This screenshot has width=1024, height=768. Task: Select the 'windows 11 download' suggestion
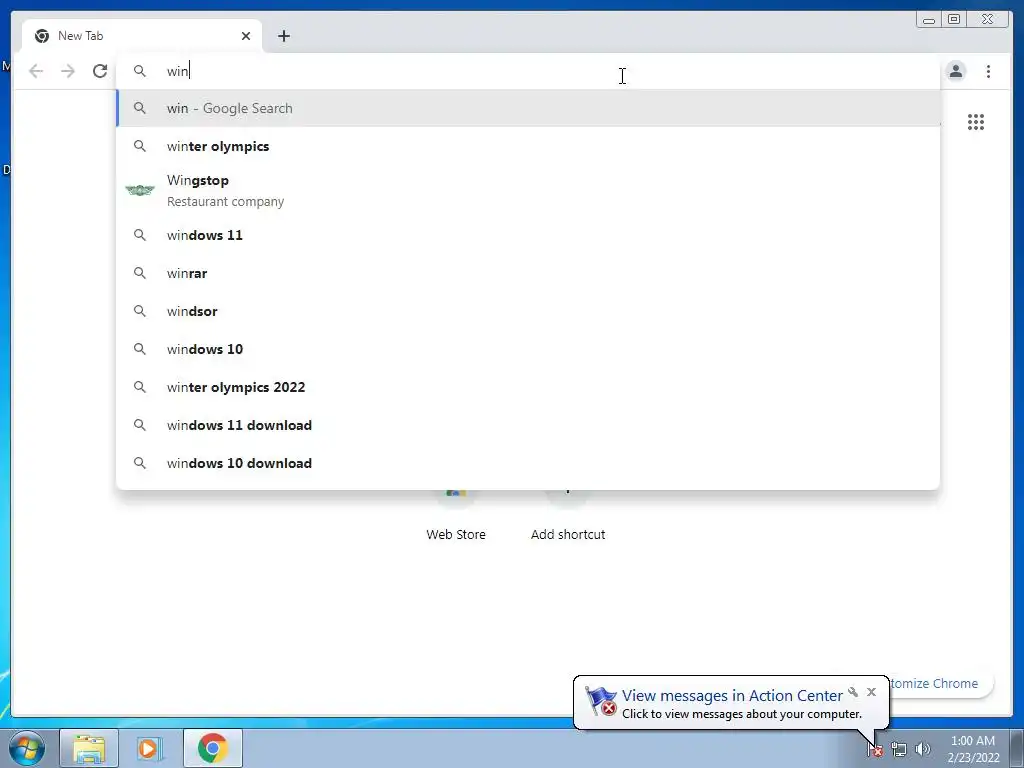(x=528, y=425)
